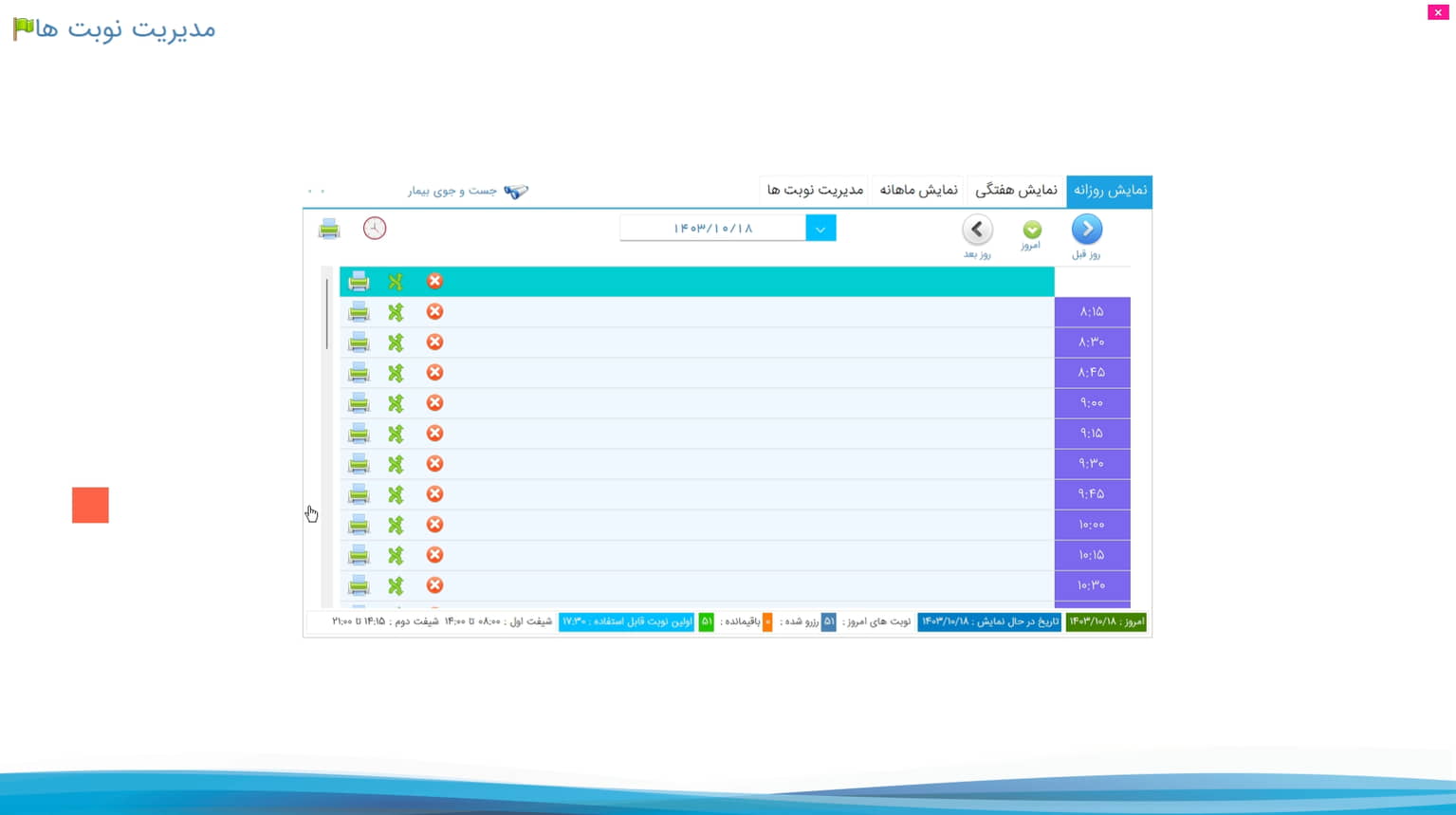Screen dimensions: 1456x815
Task: Switch to the weekly view (نمایش هفتگی) tab
Action: 1016,191
